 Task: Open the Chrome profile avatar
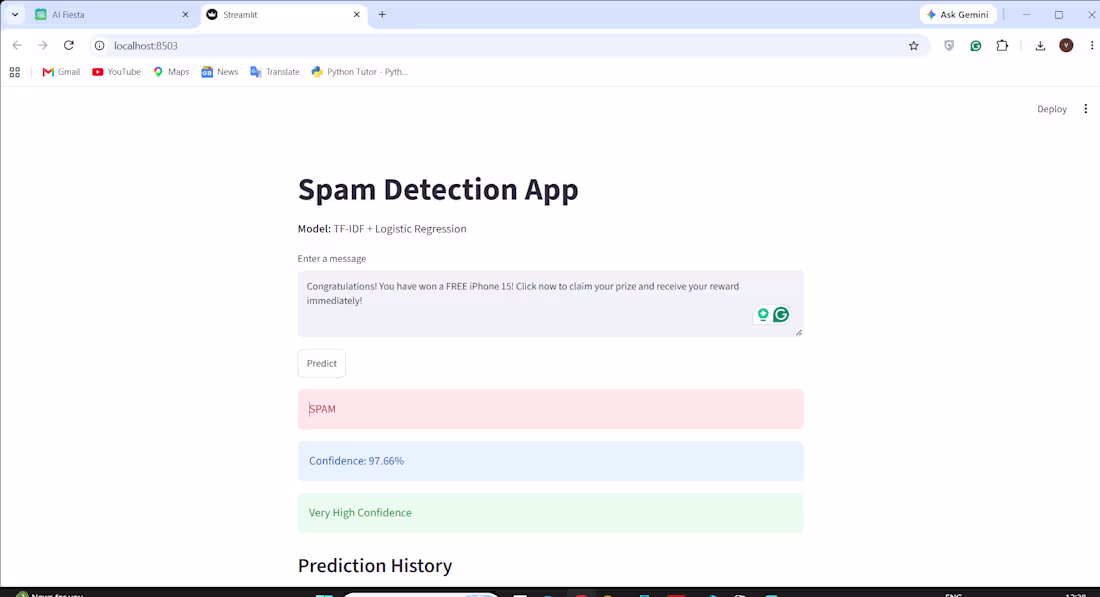pyautogui.click(x=1066, y=46)
